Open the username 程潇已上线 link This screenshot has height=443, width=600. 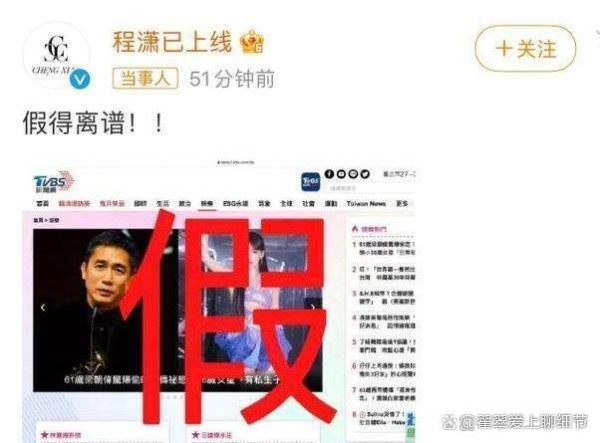pyautogui.click(x=172, y=42)
